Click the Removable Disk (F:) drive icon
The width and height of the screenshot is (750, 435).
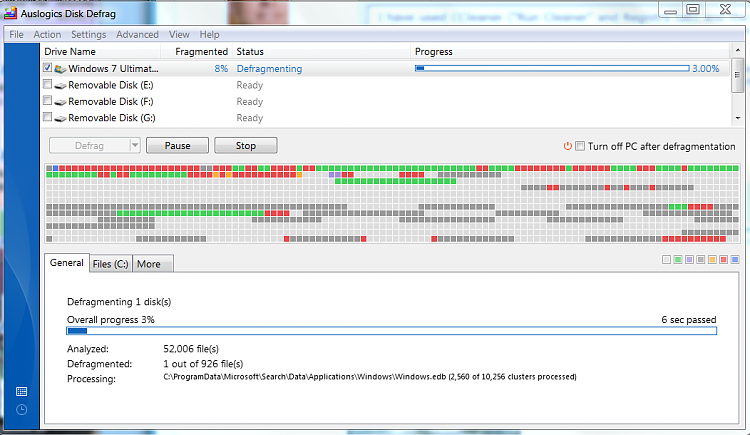[x=60, y=102]
